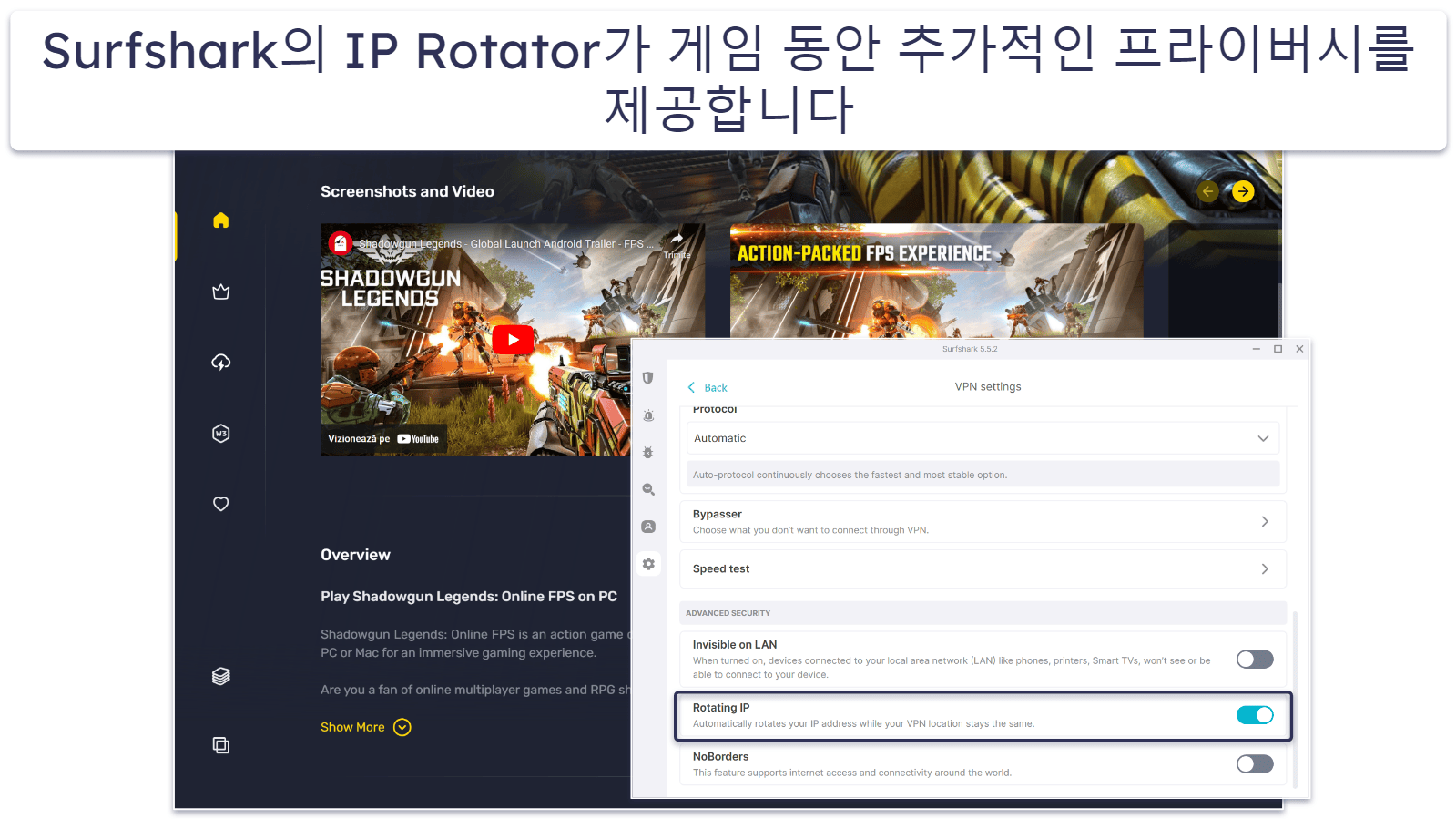Open Surfshark Alternative ID person icon

tap(648, 527)
